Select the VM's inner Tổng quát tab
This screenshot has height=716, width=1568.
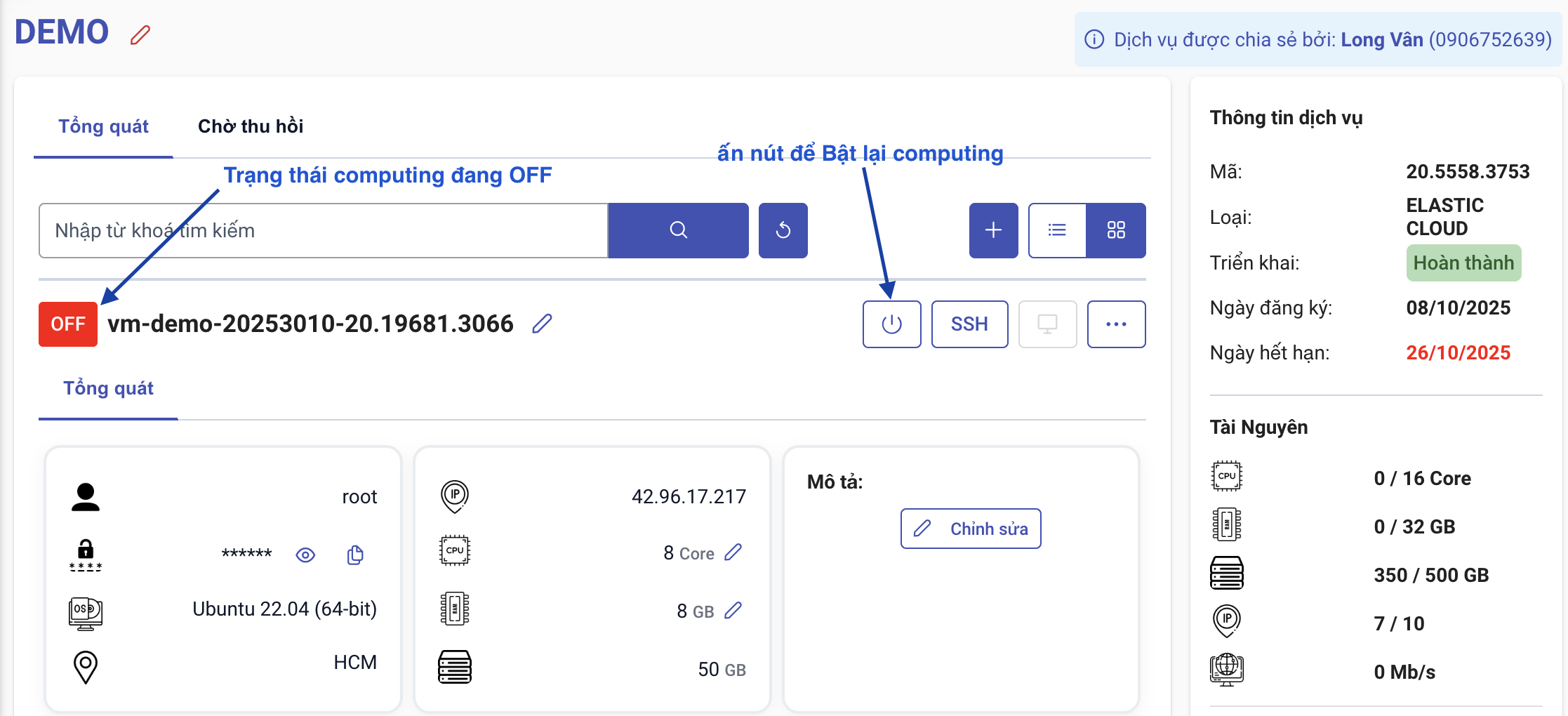(108, 388)
